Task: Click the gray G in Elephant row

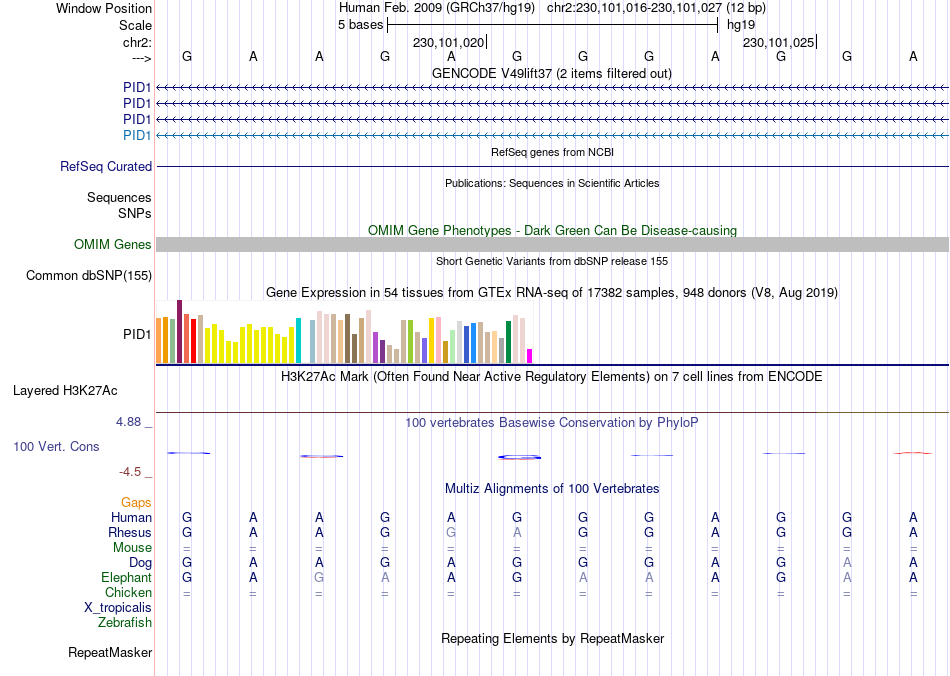Action: pyautogui.click(x=319, y=577)
